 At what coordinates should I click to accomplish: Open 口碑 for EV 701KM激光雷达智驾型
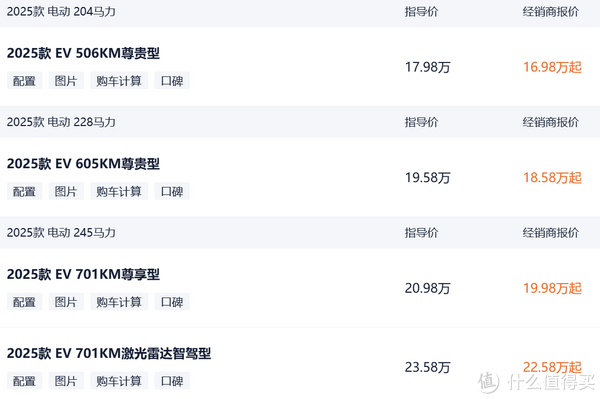point(172,381)
